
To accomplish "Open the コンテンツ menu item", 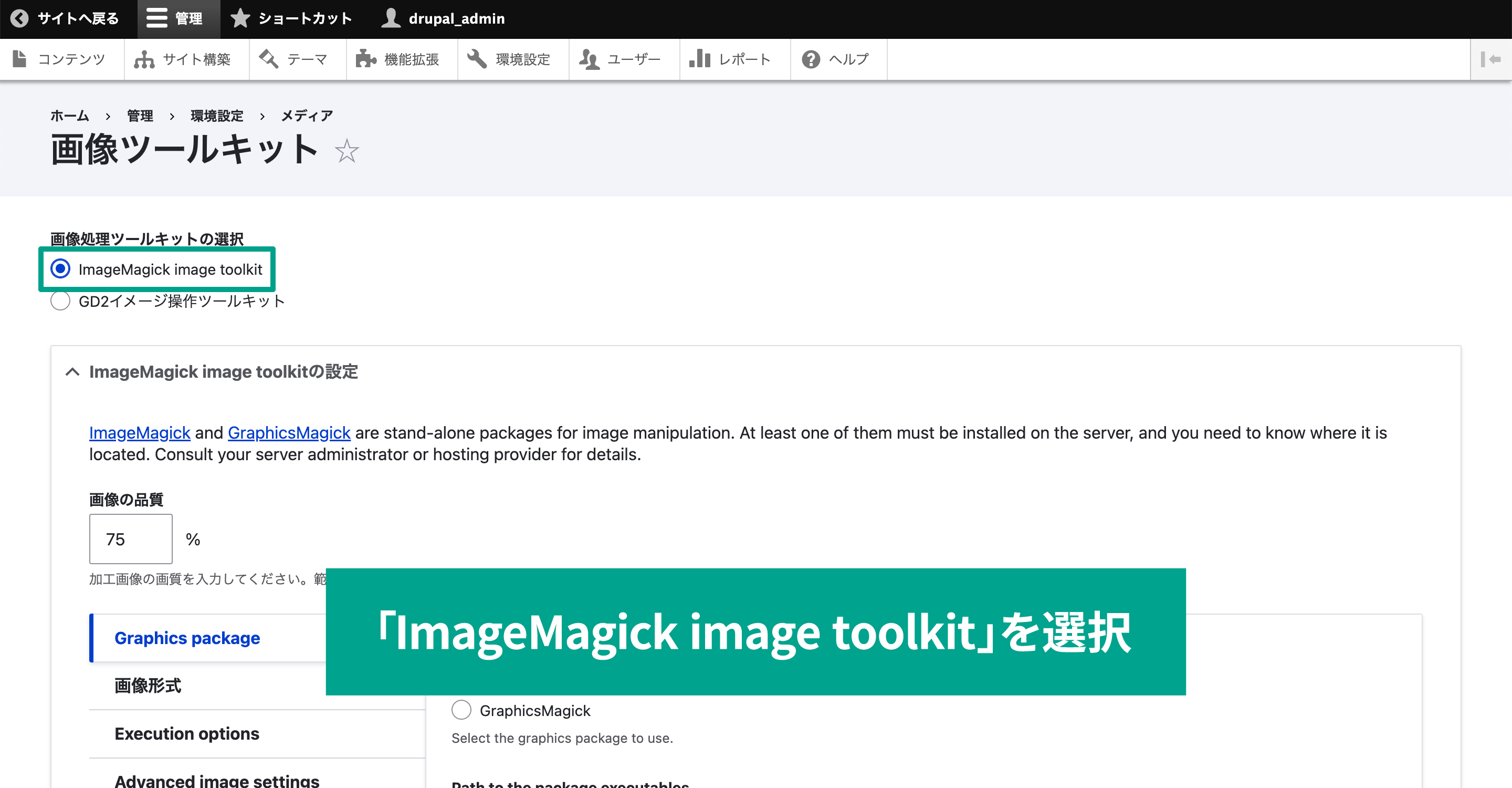I will (61, 59).
